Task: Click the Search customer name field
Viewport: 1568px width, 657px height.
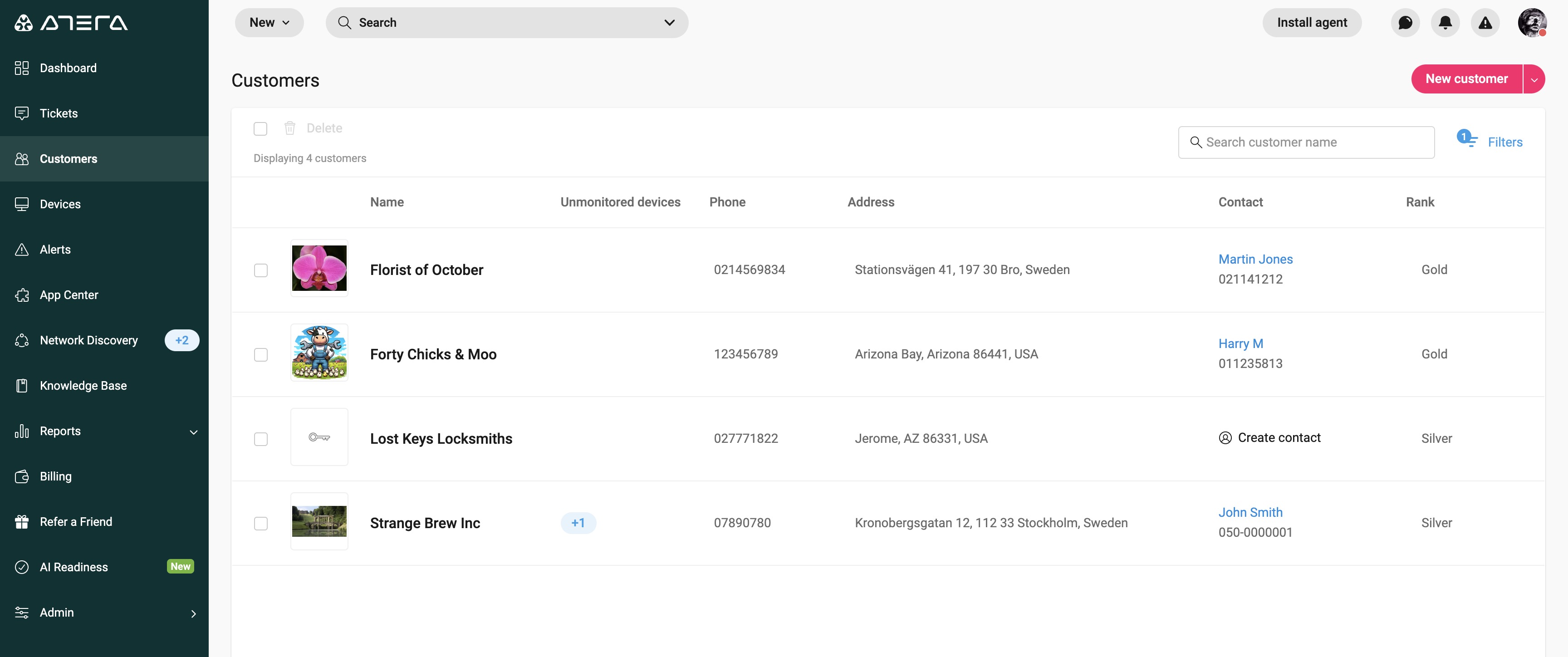Action: tap(1306, 142)
